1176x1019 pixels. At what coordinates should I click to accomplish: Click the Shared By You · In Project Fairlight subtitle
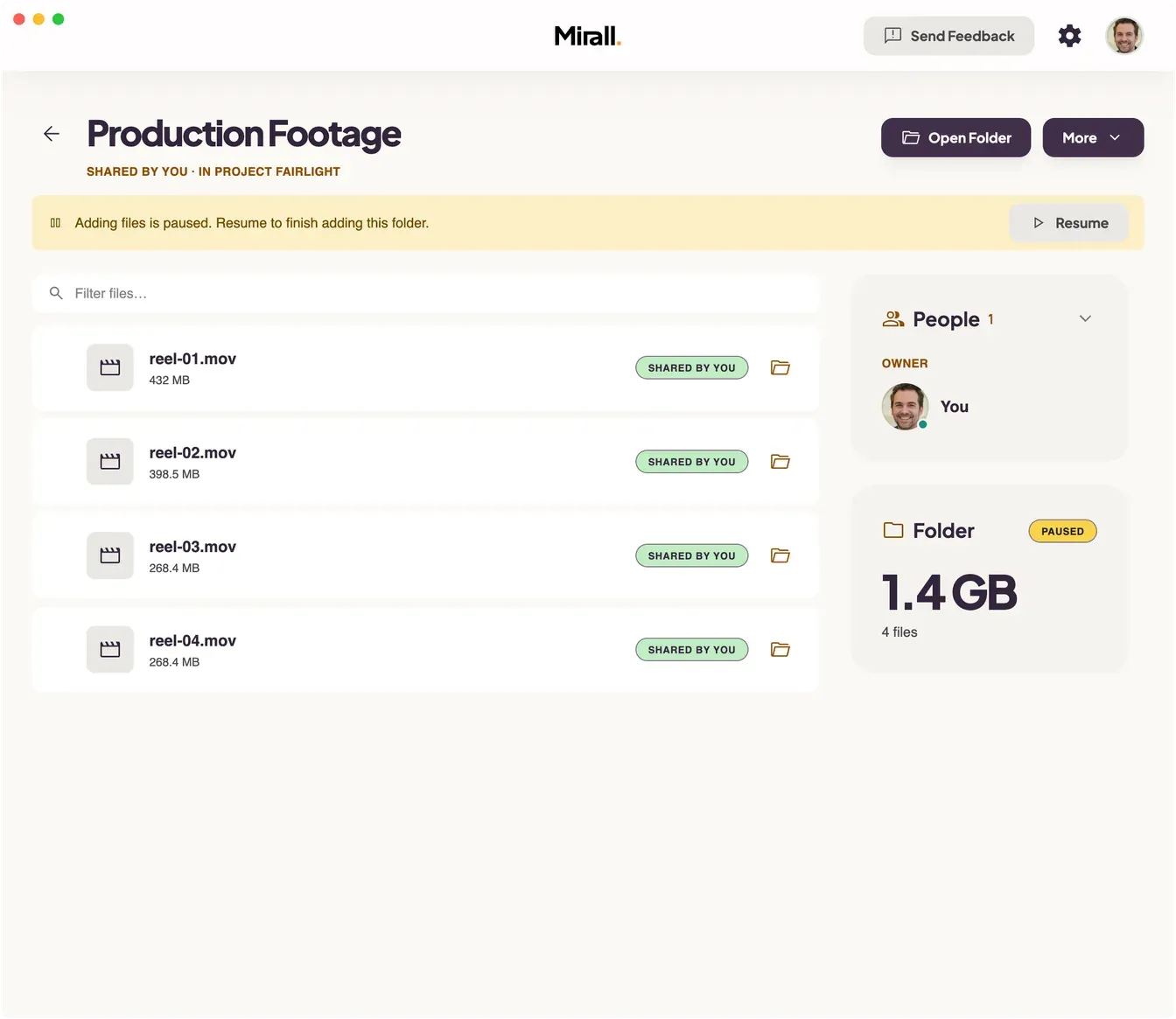tap(213, 171)
